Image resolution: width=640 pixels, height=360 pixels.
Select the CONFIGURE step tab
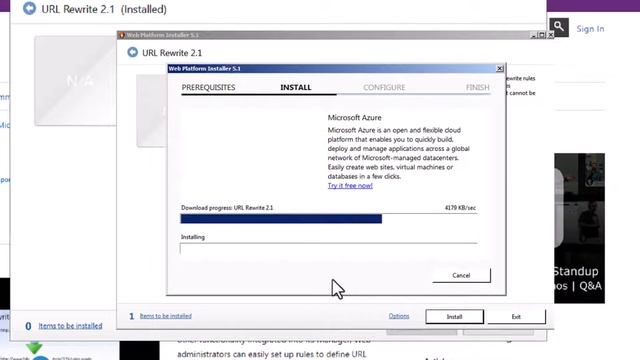click(384, 87)
